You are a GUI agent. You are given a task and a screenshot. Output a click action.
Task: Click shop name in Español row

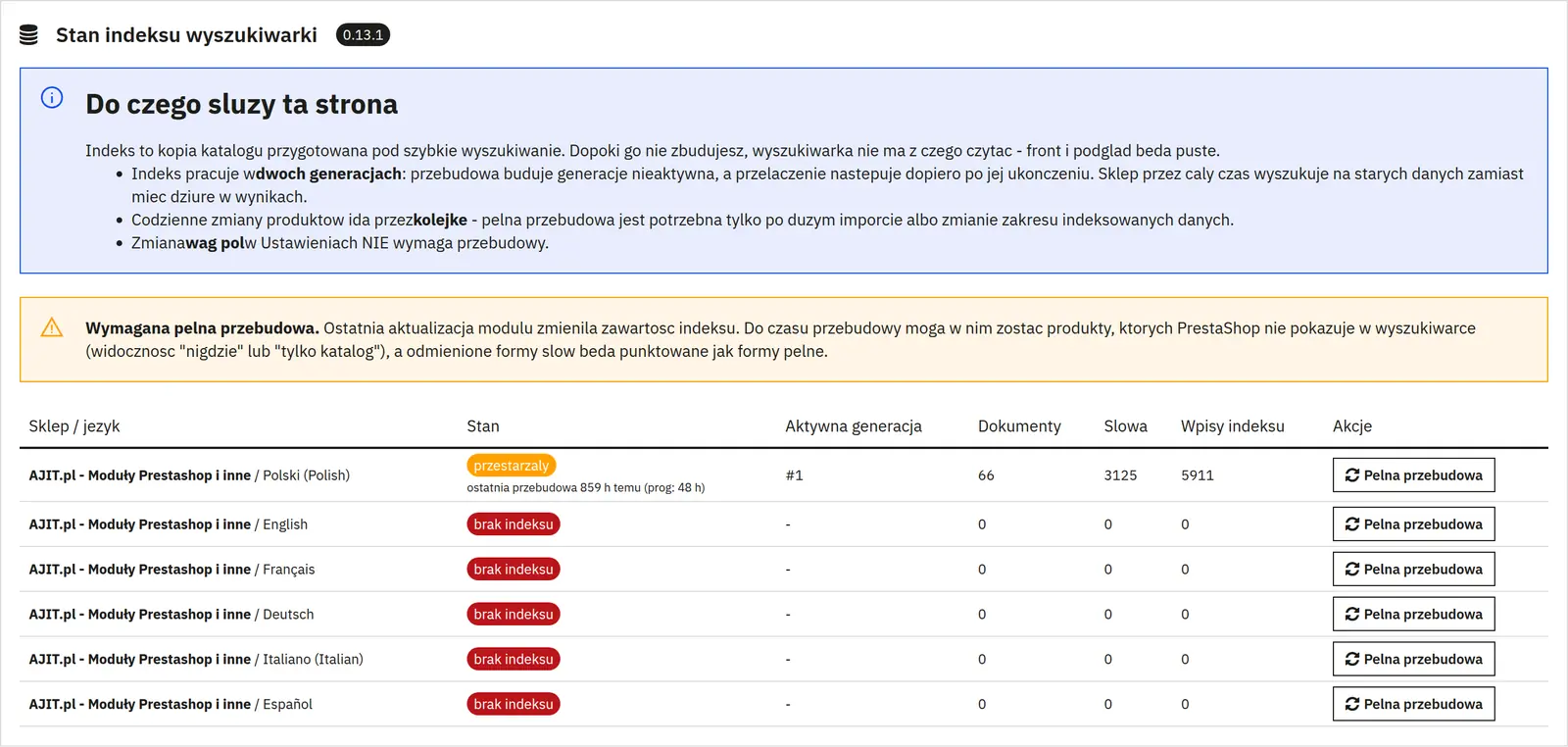(139, 705)
